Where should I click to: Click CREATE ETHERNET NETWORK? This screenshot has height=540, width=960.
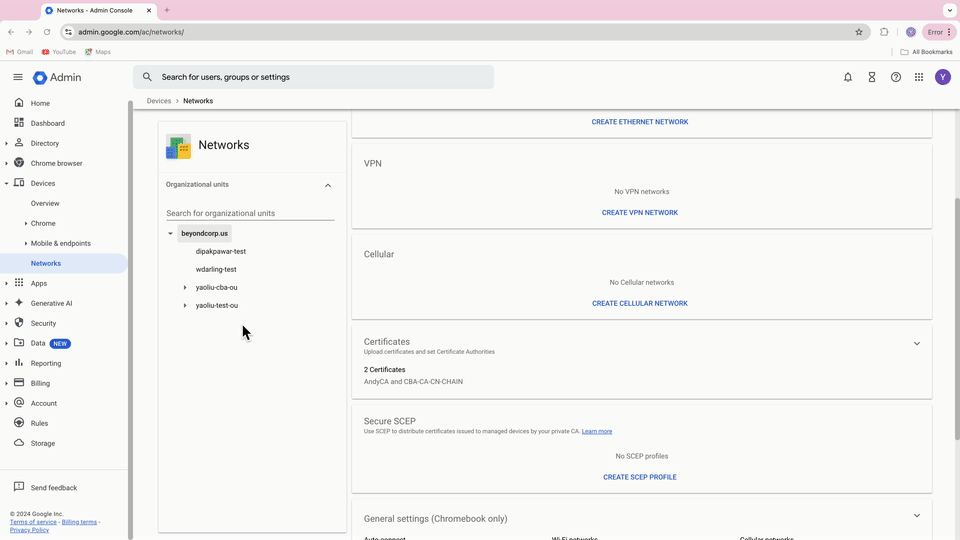(x=640, y=122)
